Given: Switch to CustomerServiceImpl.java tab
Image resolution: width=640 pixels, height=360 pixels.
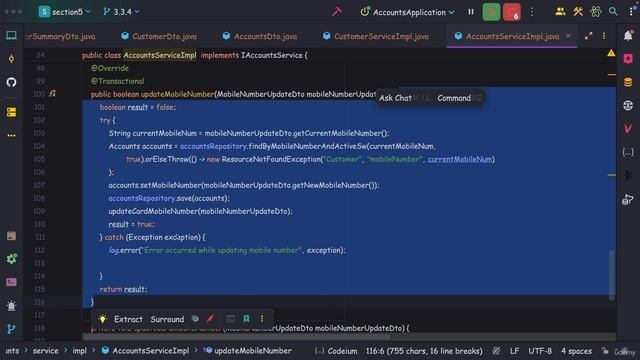Looking at the screenshot, I should (x=376, y=36).
